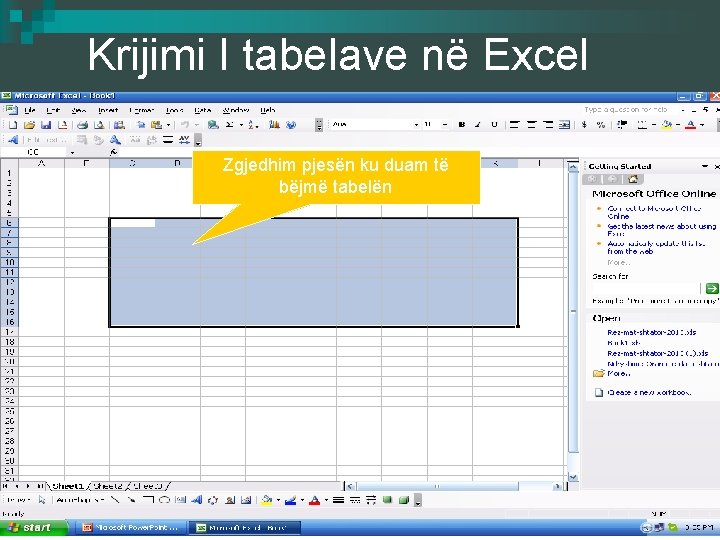Screen dimensions: 720x540
Task: Click the Print Preview icon
Action: (99, 125)
